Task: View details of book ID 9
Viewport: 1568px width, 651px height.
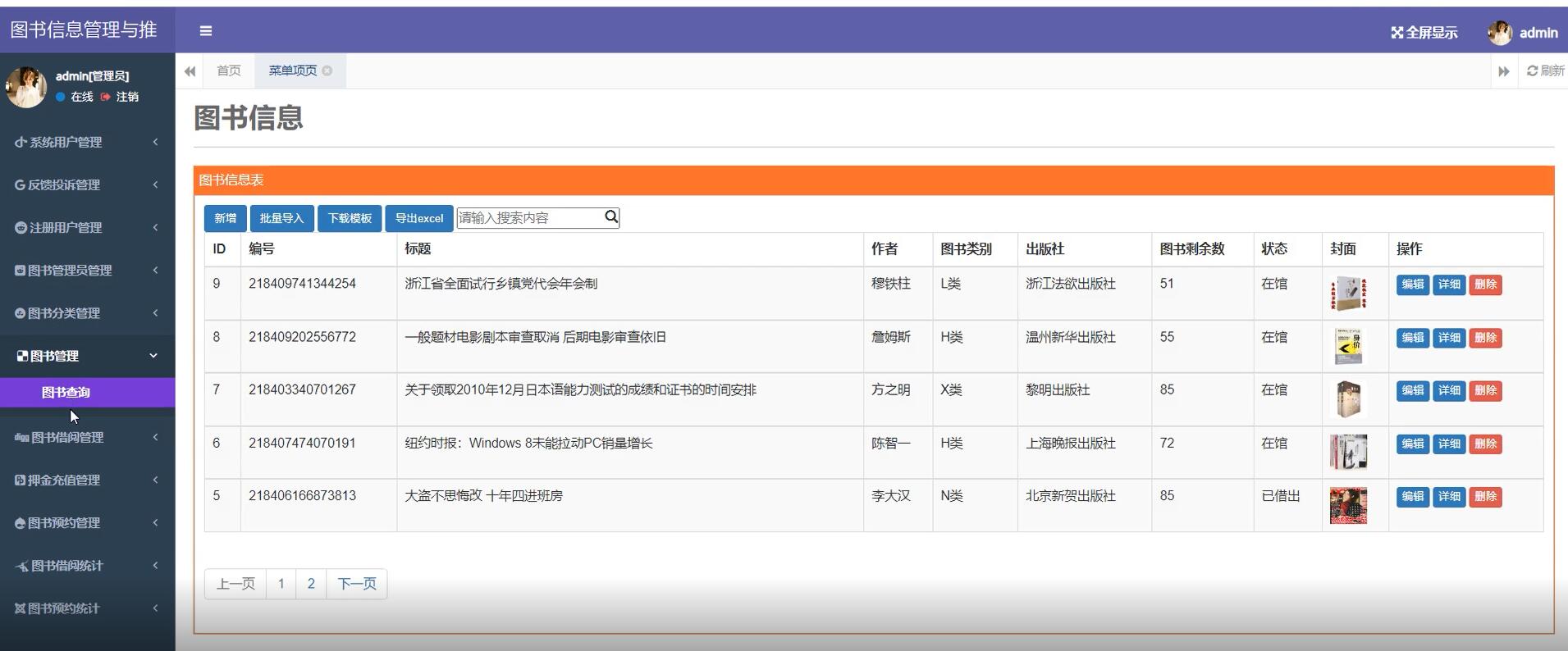Action: [1449, 285]
